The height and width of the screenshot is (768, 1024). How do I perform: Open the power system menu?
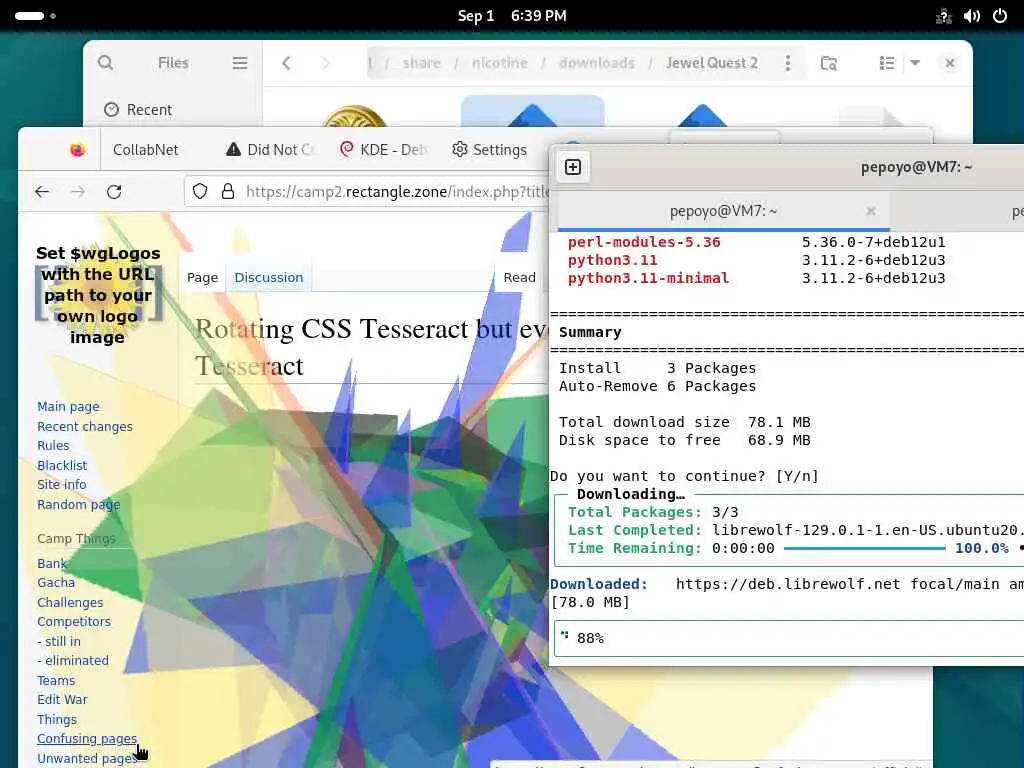pos(1000,16)
